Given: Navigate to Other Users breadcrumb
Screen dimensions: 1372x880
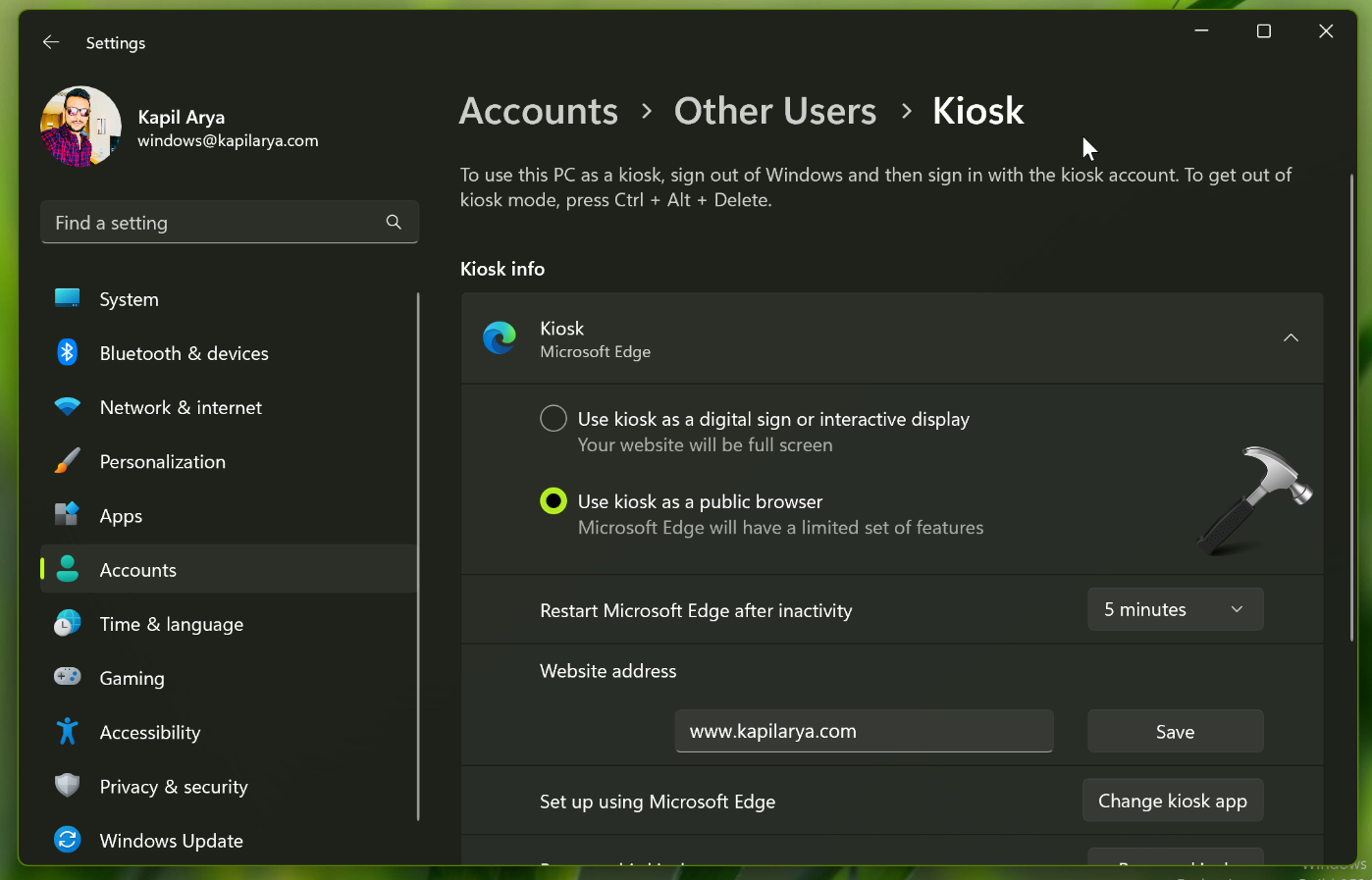Looking at the screenshot, I should 774,111.
